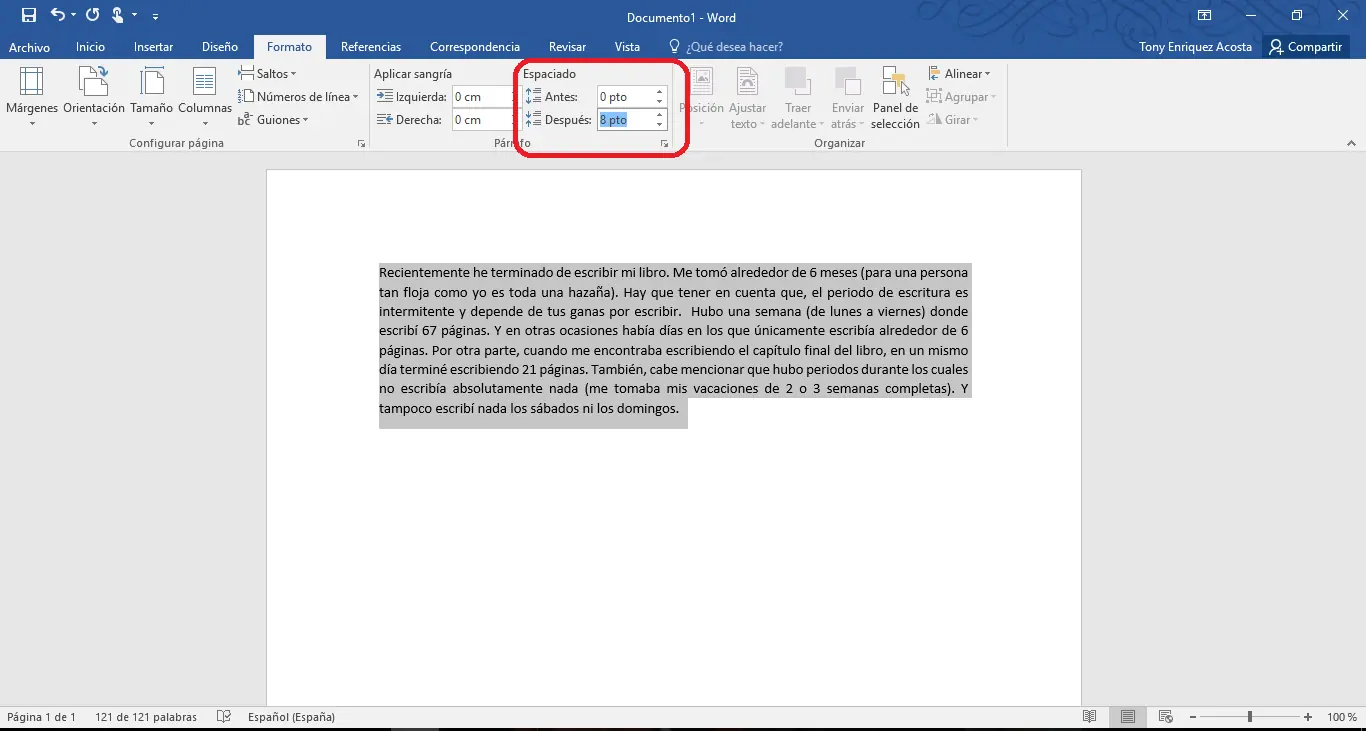Open the Tony Enriquez Acosta account
1366x731 pixels.
[1195, 47]
